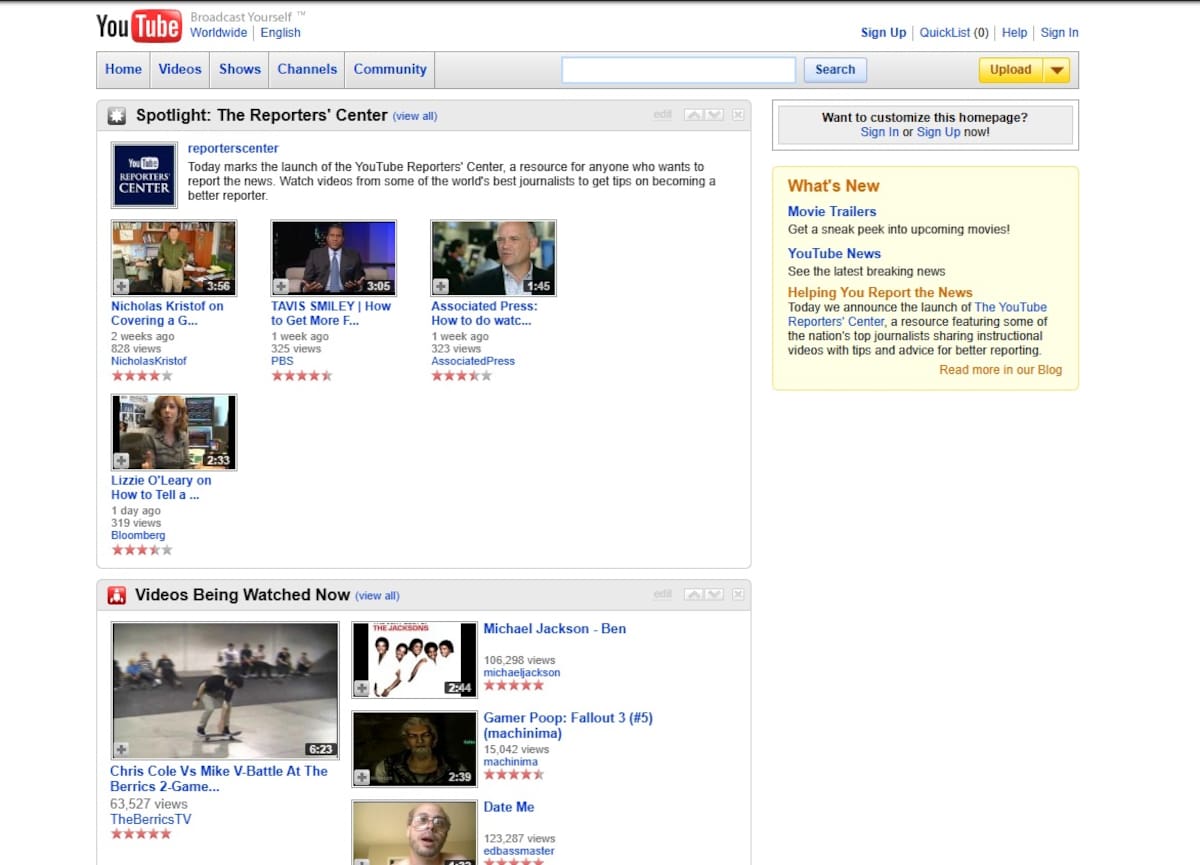Viewport: 1200px width, 865px height.
Task: Close the Spotlight module
Action: tap(738, 115)
